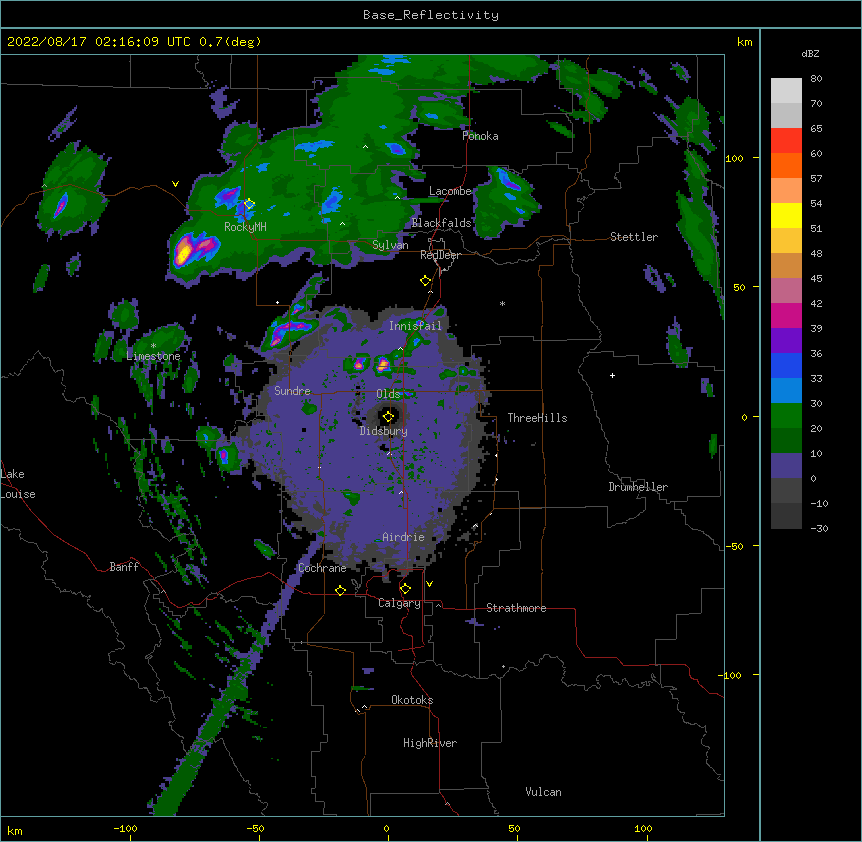Image resolution: width=862 pixels, height=842 pixels.
Task: Click the Cochrane town label
Action: point(322,568)
